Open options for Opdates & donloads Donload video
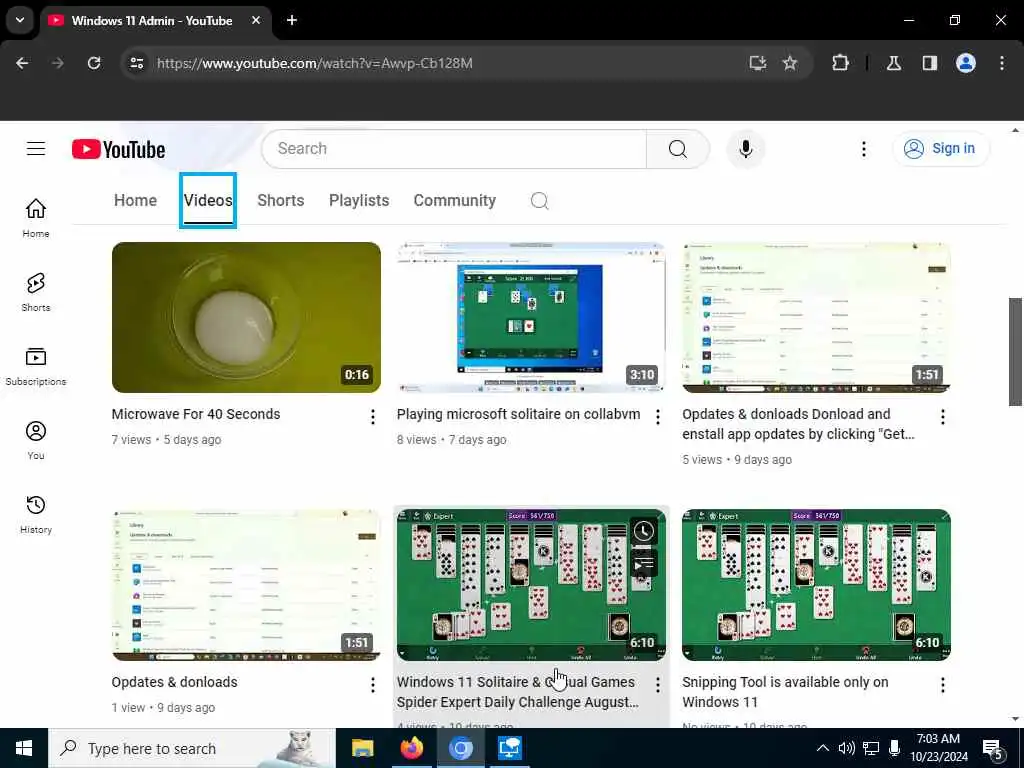1024x768 pixels. pos(942,417)
